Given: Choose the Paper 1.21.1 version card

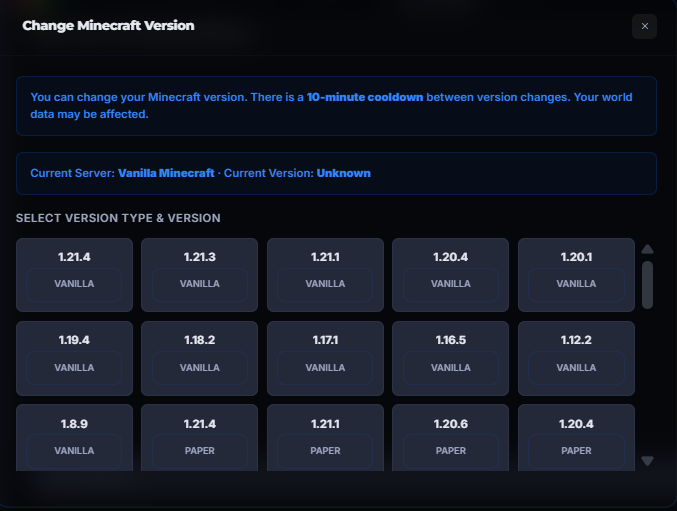Looking at the screenshot, I should click(325, 437).
